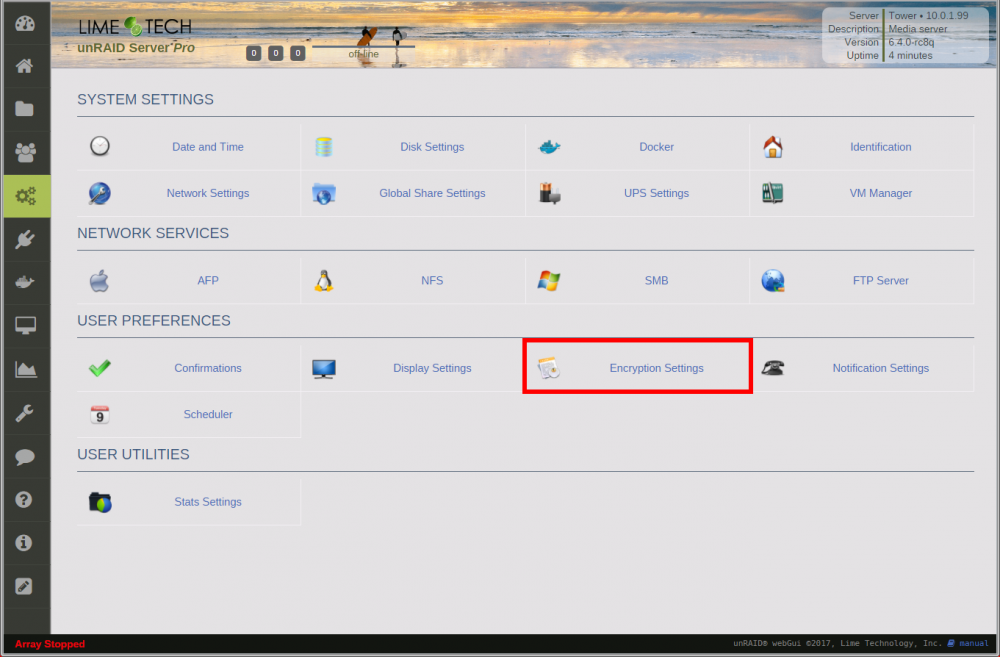Click the 4 minutes uptime value
Viewport: 1000px width, 657px height.
[910, 55]
